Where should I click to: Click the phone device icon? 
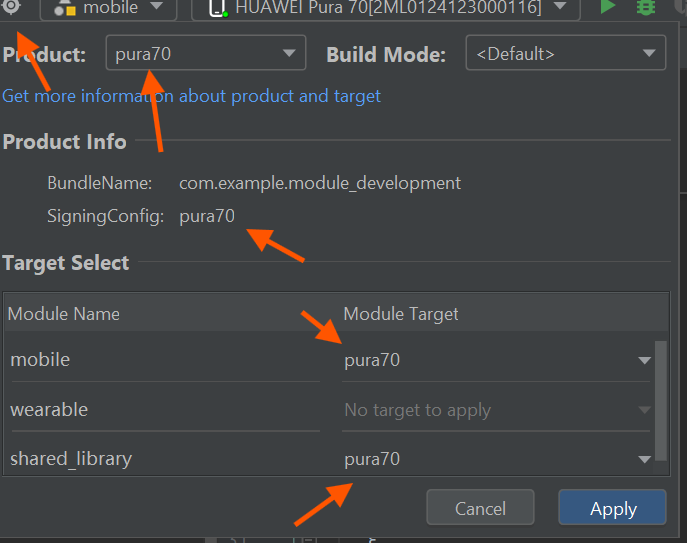pos(216,9)
